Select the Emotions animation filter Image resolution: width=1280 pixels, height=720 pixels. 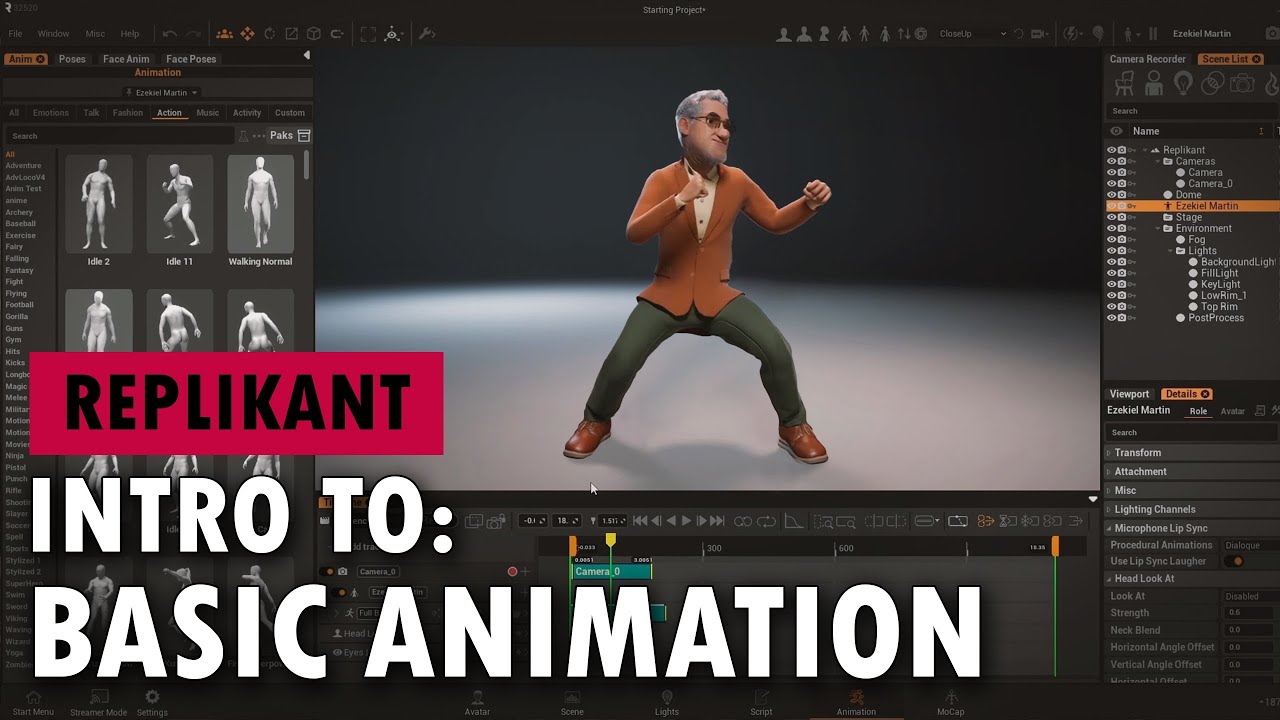click(x=51, y=113)
